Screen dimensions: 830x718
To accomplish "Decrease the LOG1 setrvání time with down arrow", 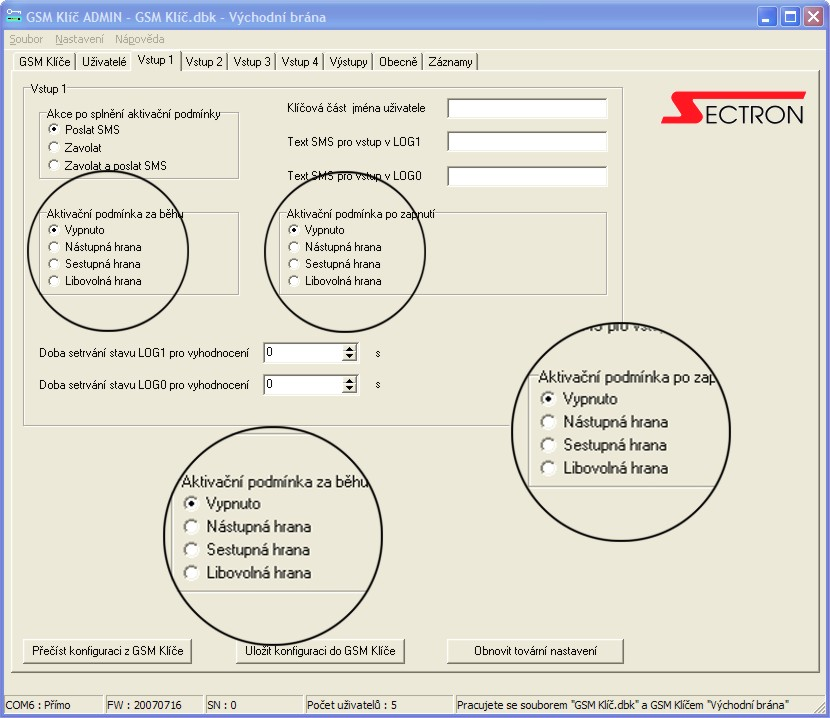I will click(349, 357).
